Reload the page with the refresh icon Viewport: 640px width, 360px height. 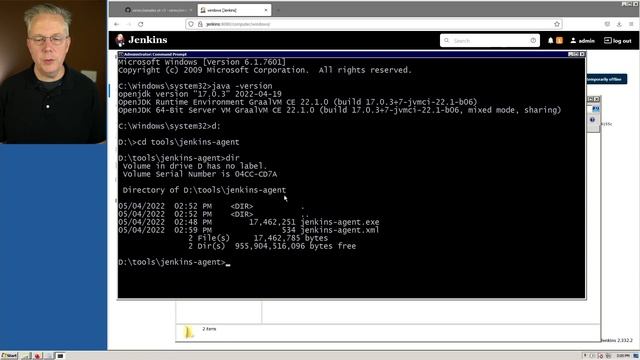coord(141,24)
